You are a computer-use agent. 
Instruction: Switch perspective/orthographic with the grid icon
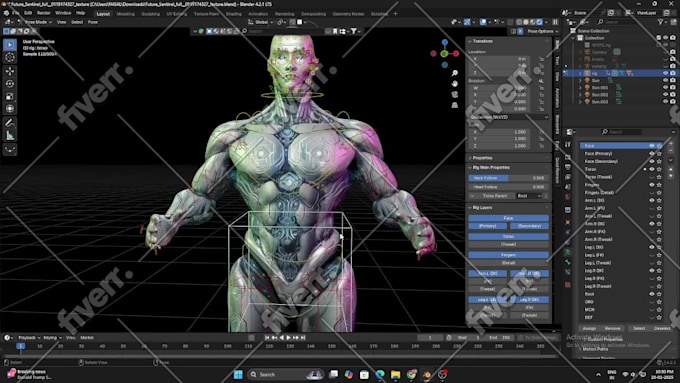(454, 105)
